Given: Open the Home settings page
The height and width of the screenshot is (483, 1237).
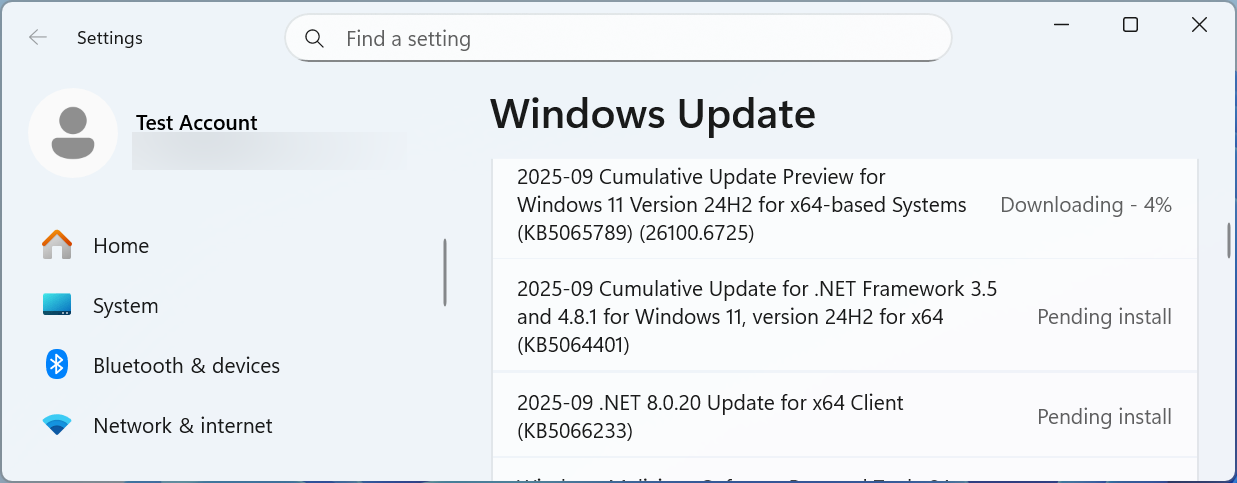Looking at the screenshot, I should pyautogui.click(x=121, y=246).
